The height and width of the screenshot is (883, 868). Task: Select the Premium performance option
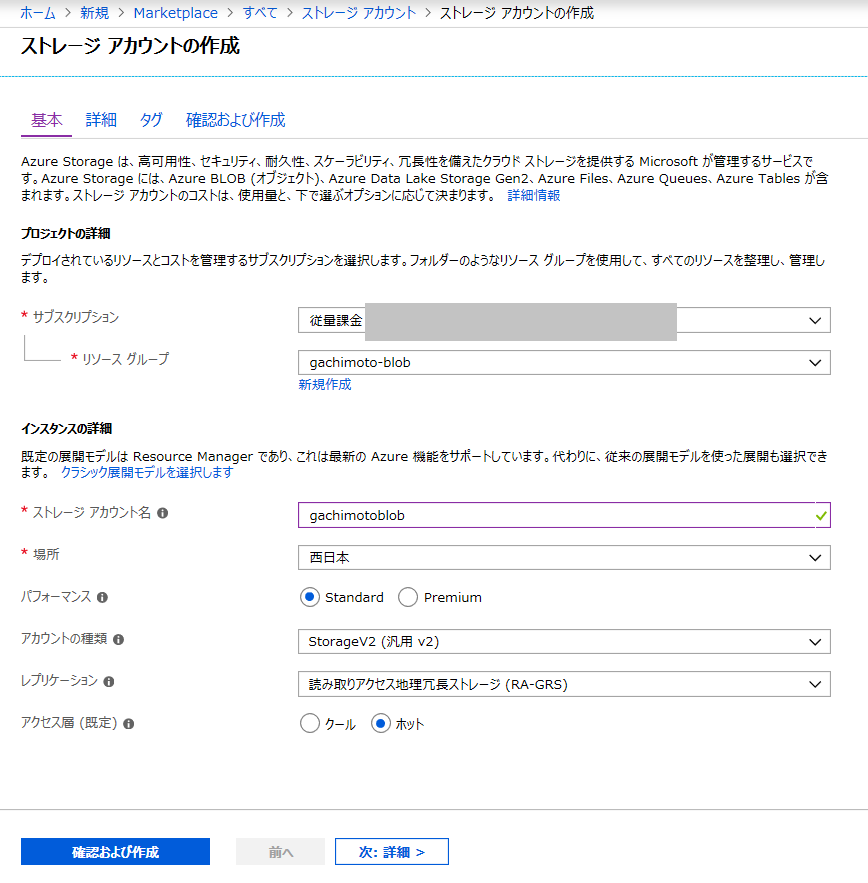(x=408, y=596)
